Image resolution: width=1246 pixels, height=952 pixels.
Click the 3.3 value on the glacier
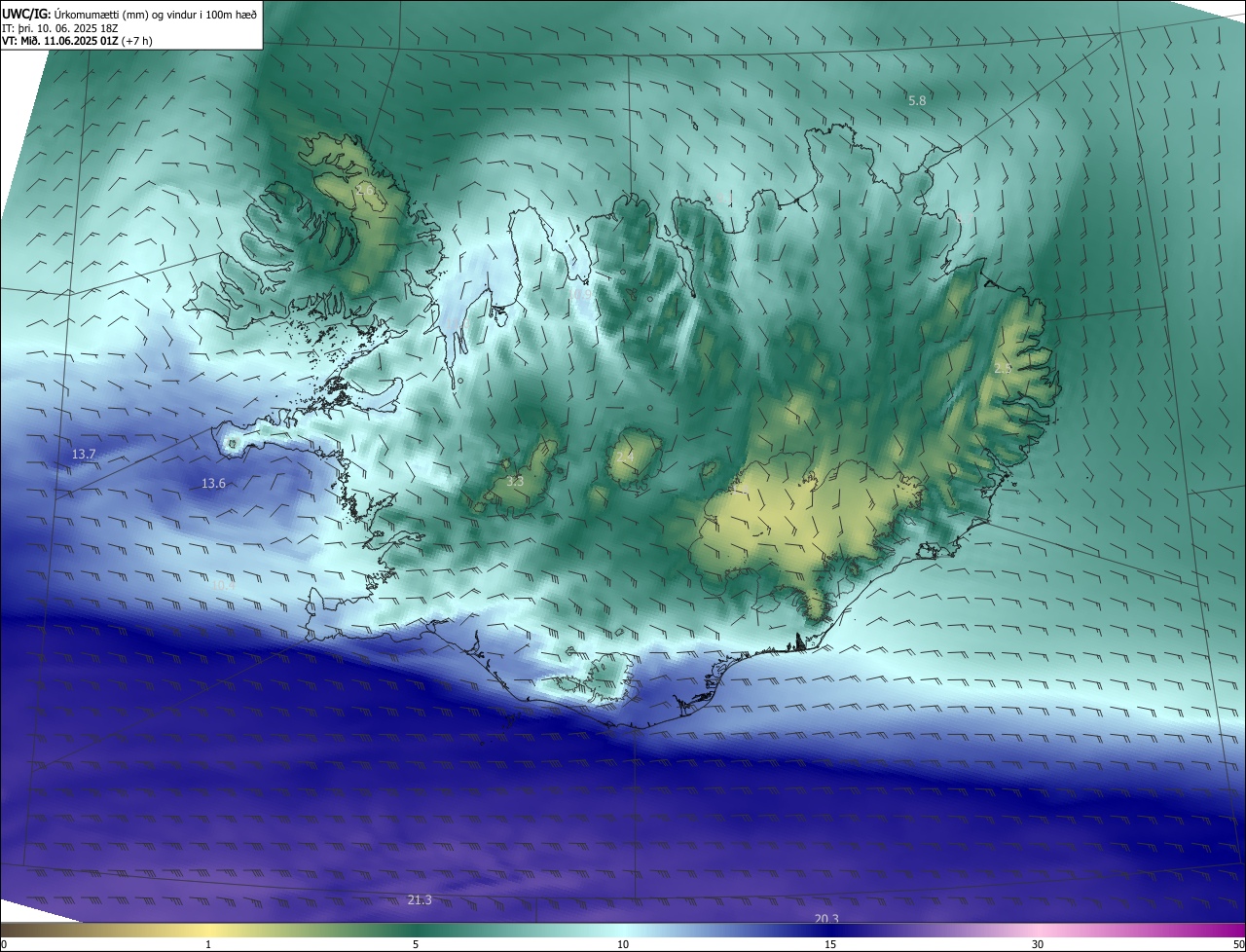pos(515,481)
